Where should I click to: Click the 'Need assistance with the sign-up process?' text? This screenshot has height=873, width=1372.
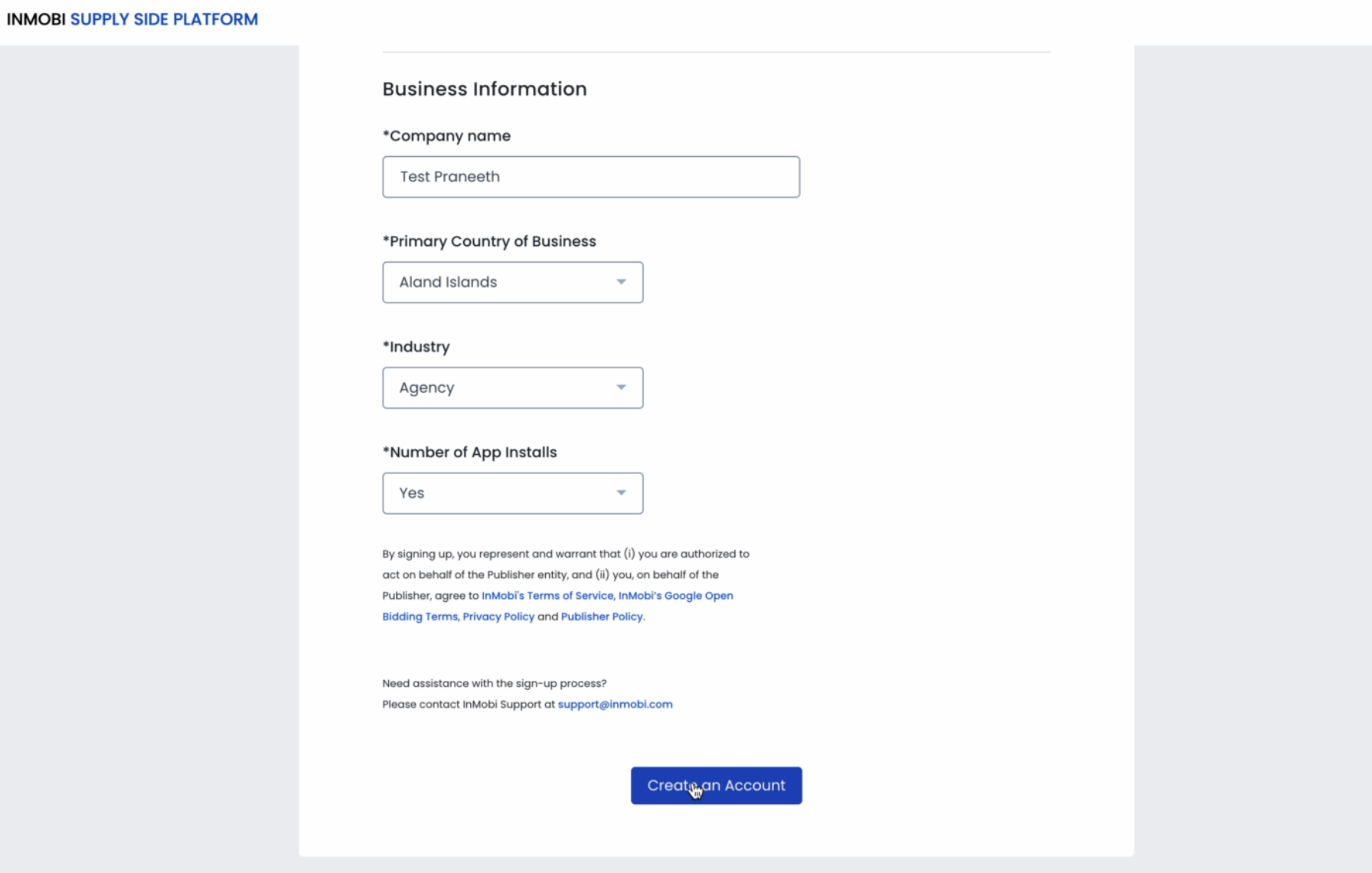click(494, 683)
